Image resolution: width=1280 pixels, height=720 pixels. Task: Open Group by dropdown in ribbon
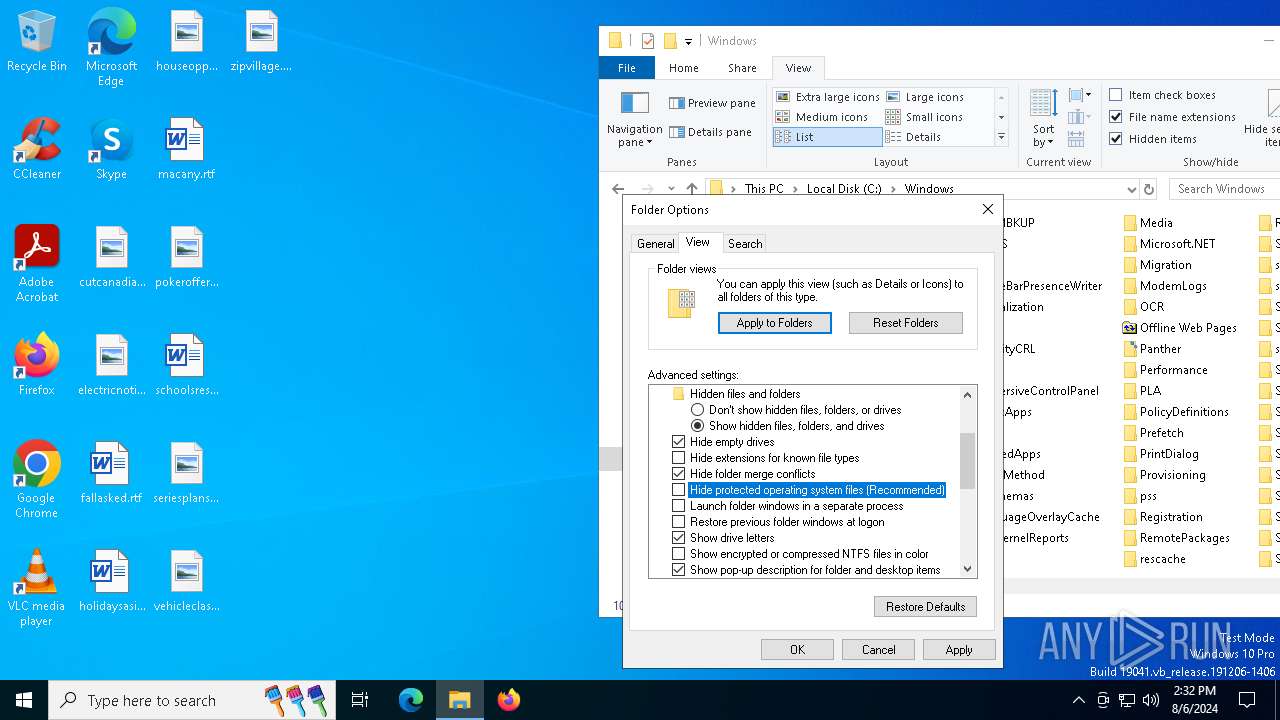coord(1080,96)
